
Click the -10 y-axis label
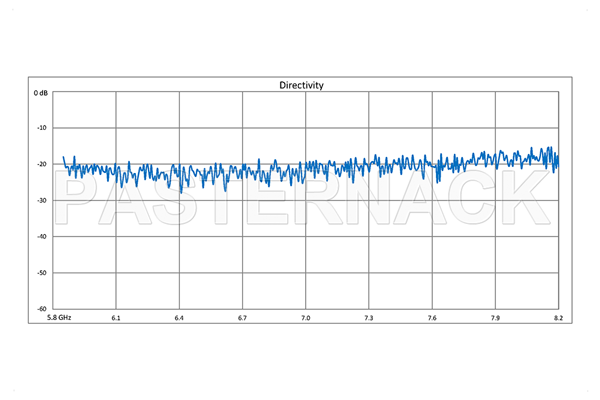tap(42, 128)
